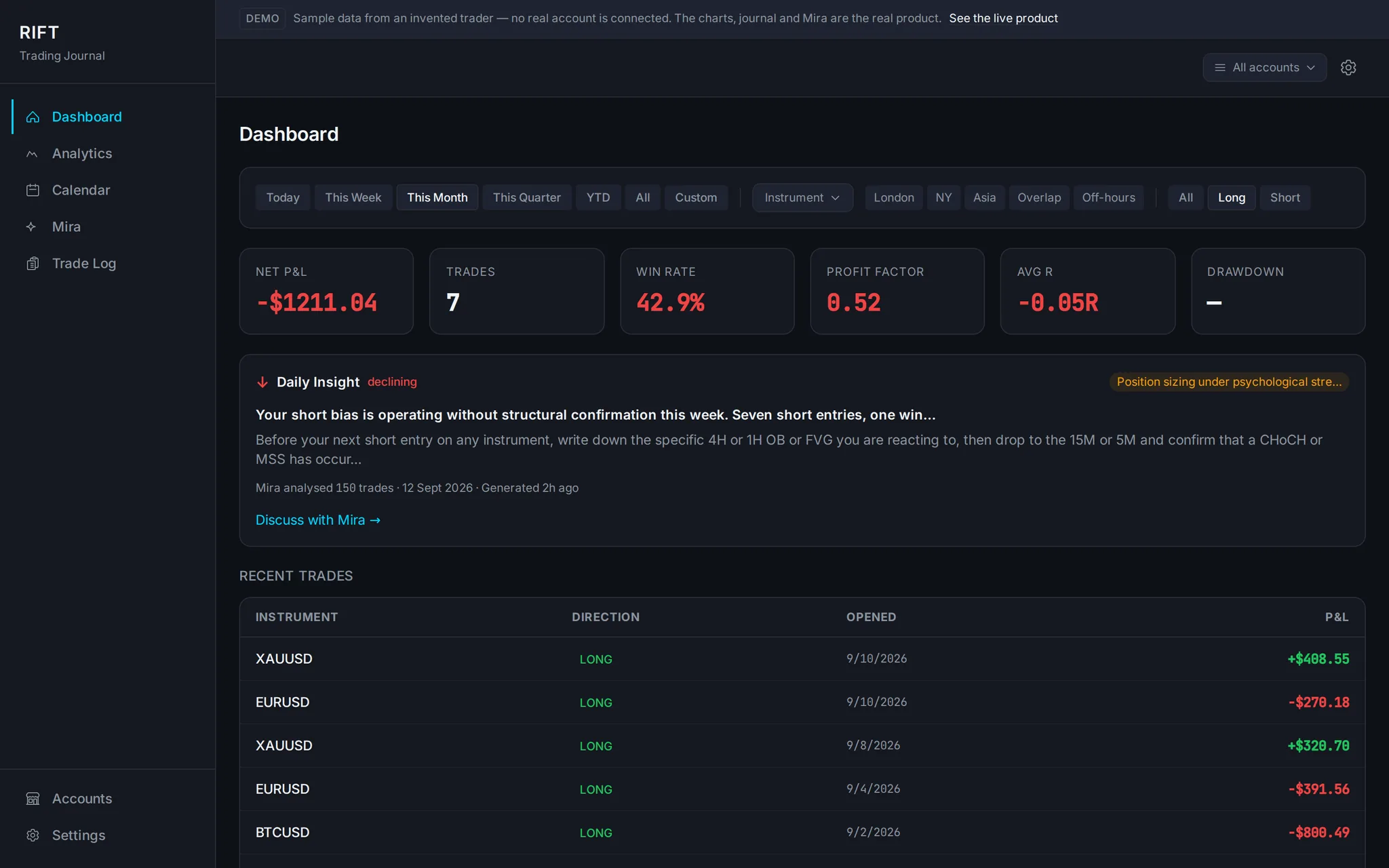Click the declining status label
The image size is (1389, 868).
pyautogui.click(x=392, y=382)
